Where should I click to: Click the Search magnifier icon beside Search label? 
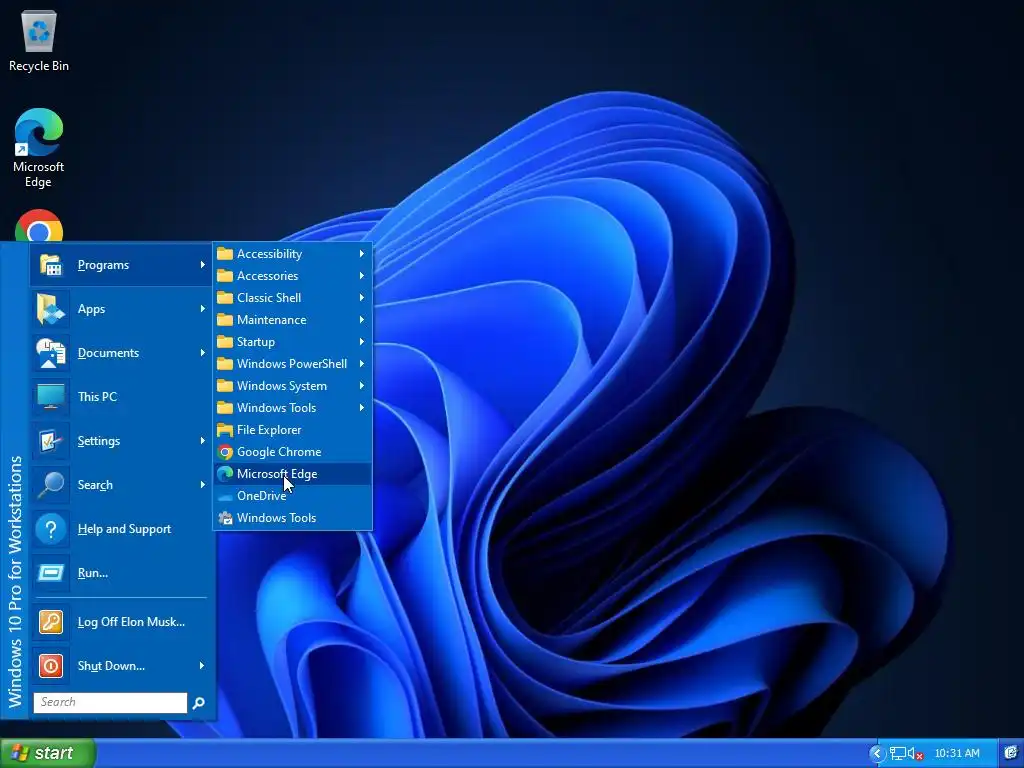[x=50, y=485]
